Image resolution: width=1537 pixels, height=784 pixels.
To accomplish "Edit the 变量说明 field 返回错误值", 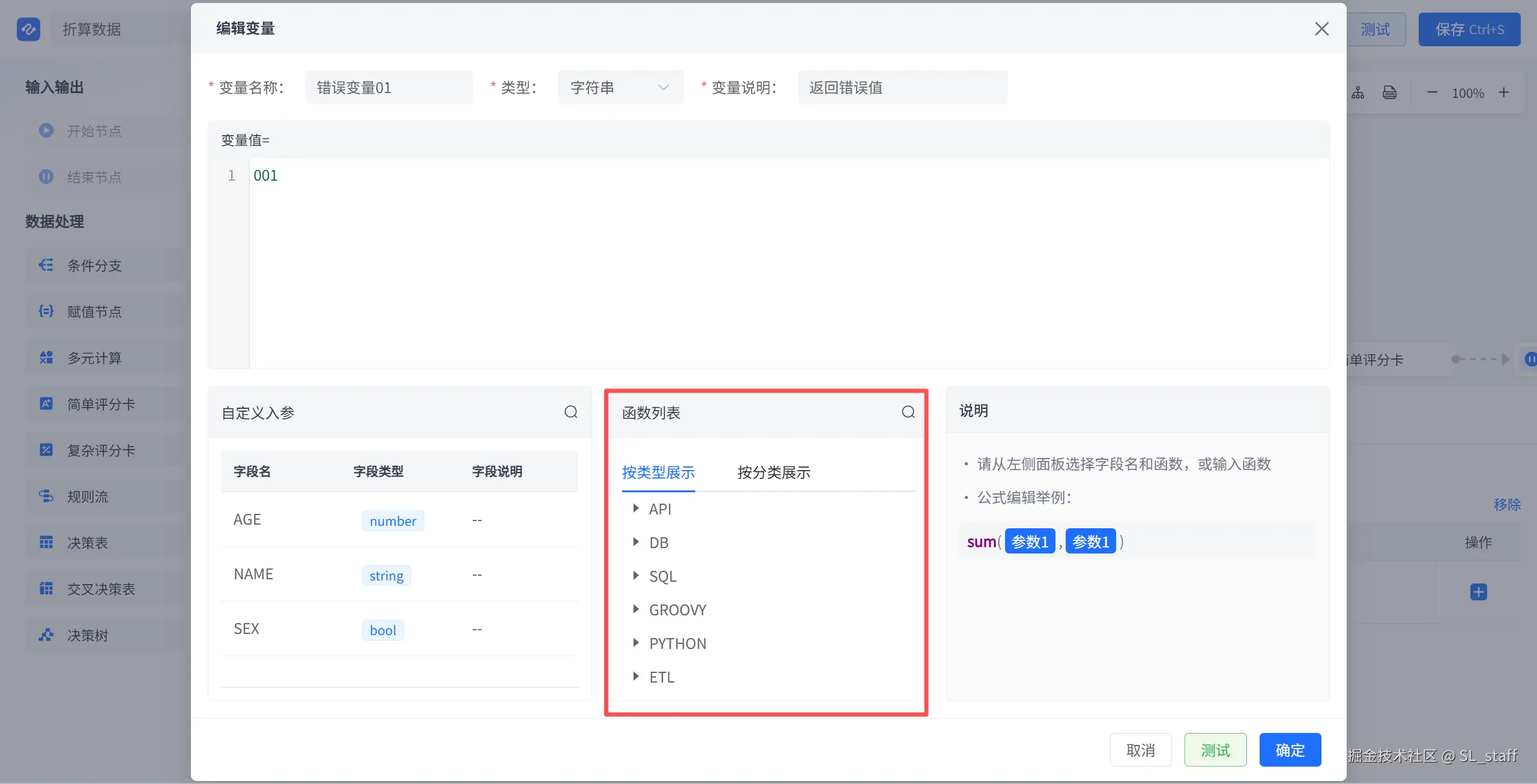I will [x=903, y=88].
